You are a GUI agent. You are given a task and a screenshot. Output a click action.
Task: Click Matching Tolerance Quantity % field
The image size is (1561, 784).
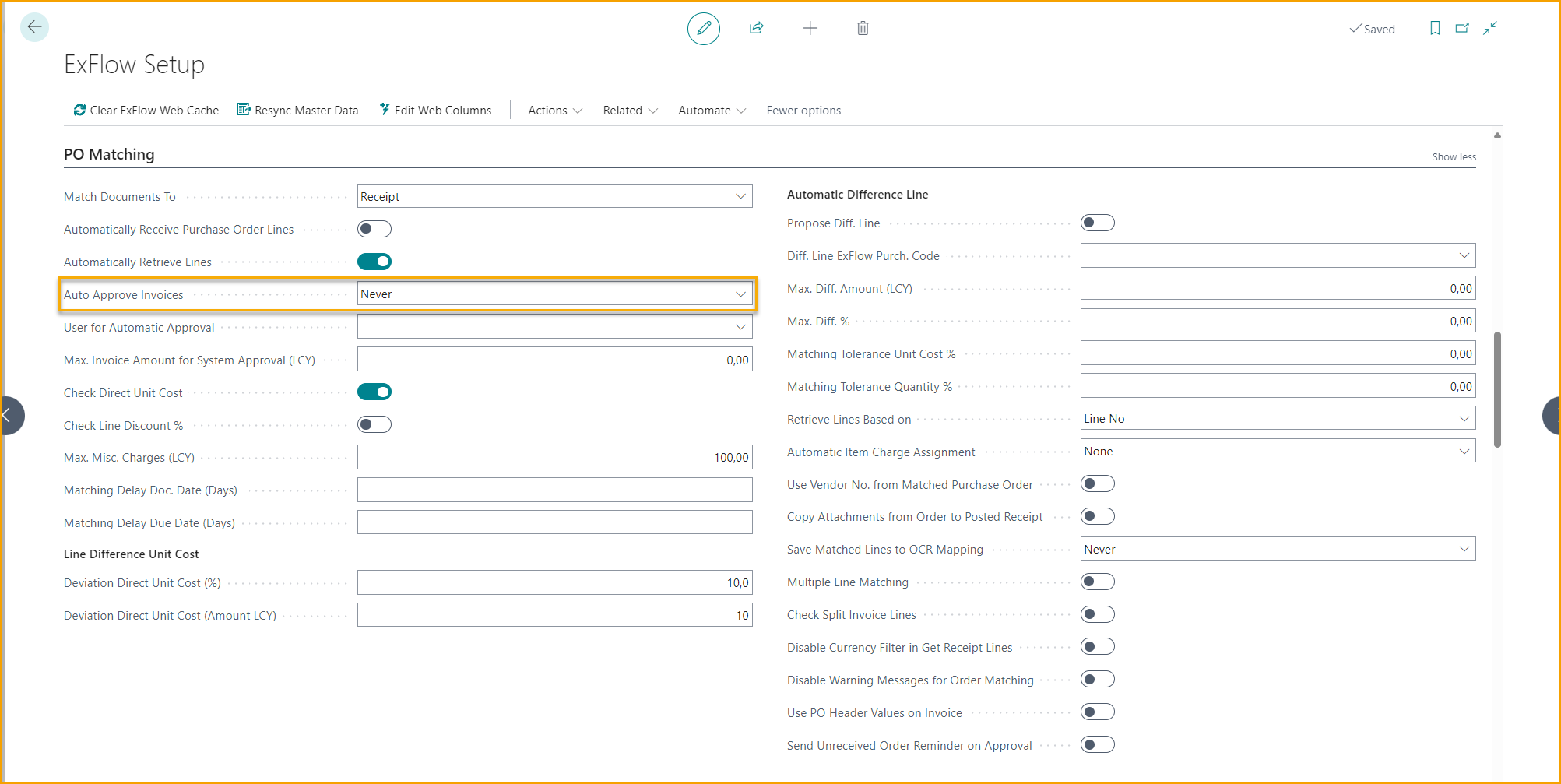tap(1278, 386)
